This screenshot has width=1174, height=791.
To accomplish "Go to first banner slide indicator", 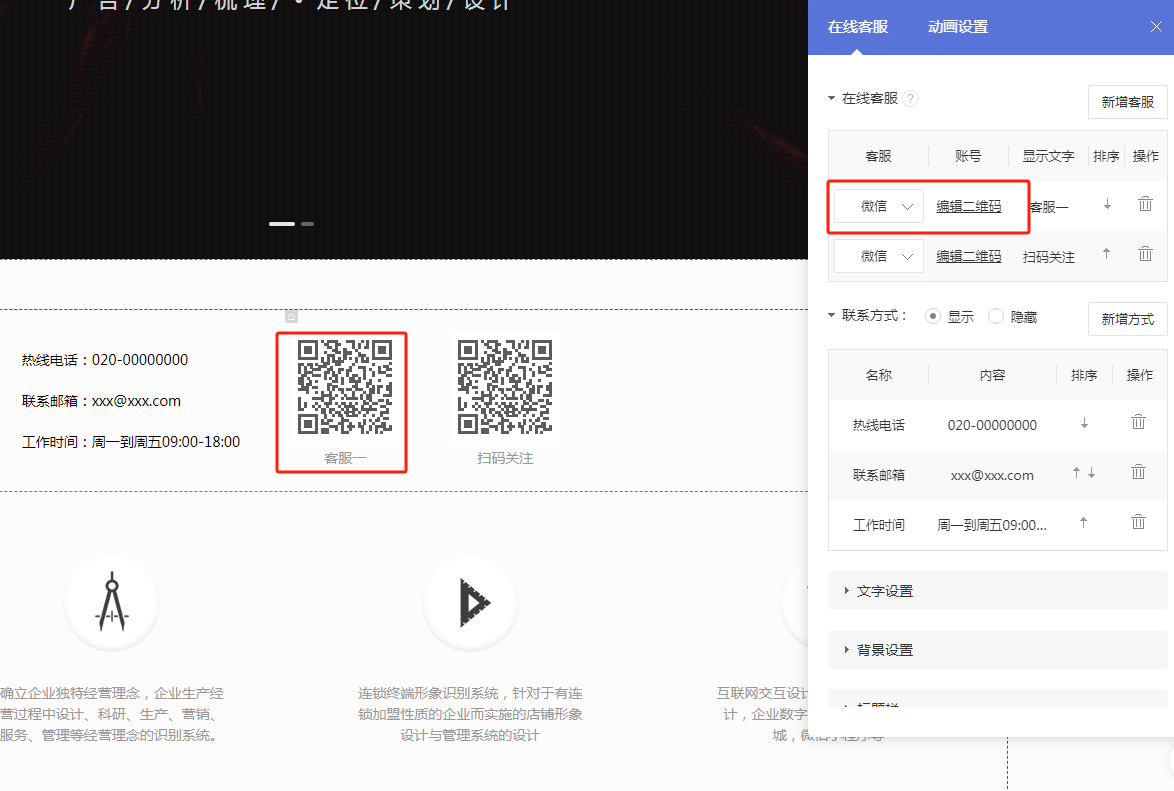I will point(282,224).
